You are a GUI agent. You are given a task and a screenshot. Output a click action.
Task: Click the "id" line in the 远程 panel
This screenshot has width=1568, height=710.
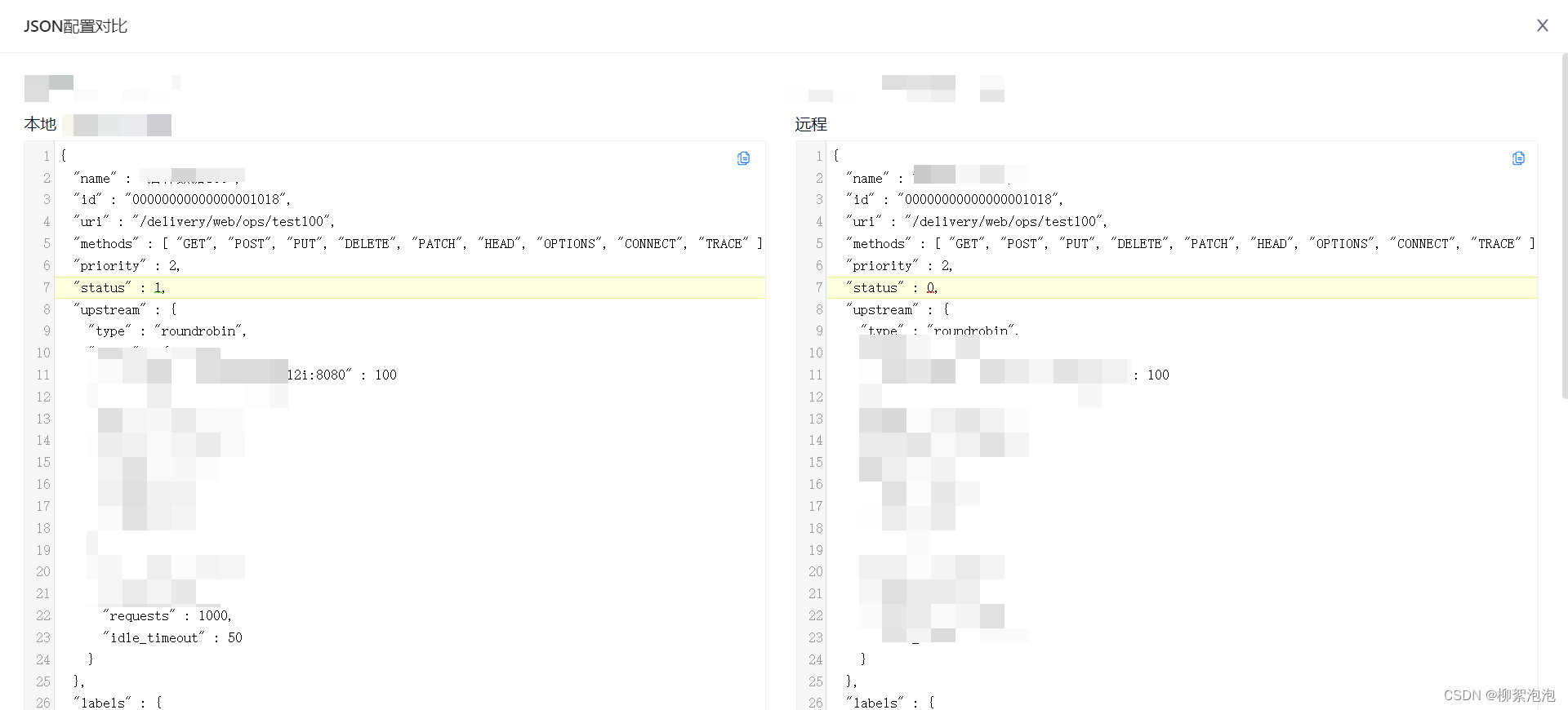(954, 199)
